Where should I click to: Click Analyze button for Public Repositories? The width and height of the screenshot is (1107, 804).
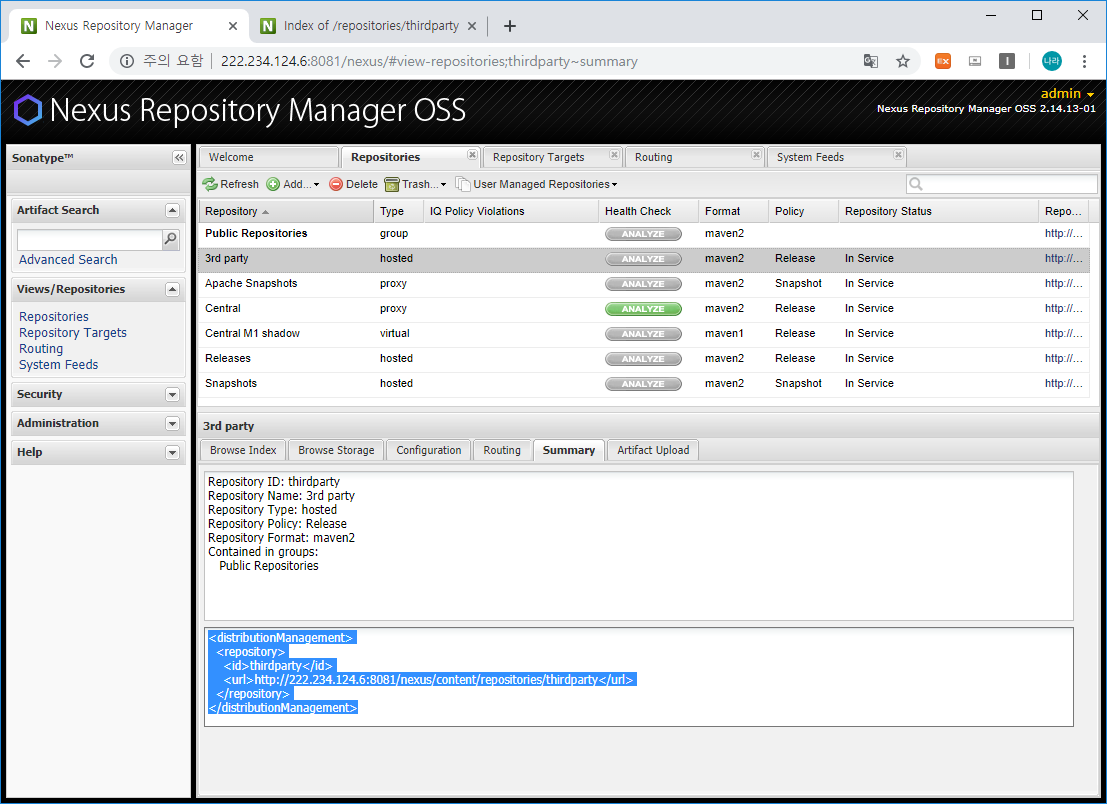643,234
